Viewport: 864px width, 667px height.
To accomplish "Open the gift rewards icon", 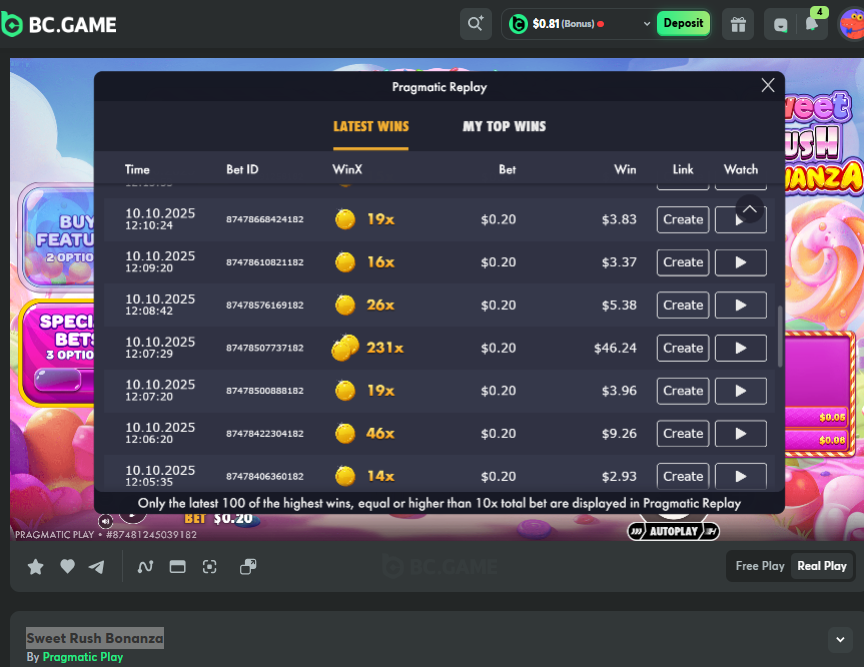I will click(x=738, y=24).
